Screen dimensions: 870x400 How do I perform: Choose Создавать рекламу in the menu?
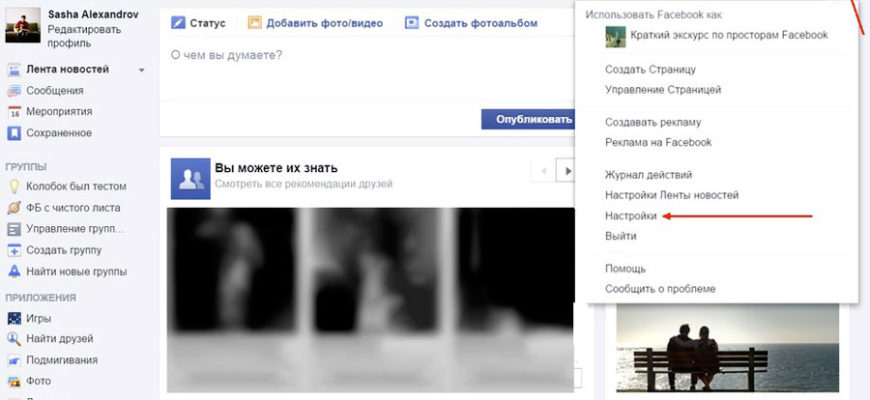coord(653,122)
